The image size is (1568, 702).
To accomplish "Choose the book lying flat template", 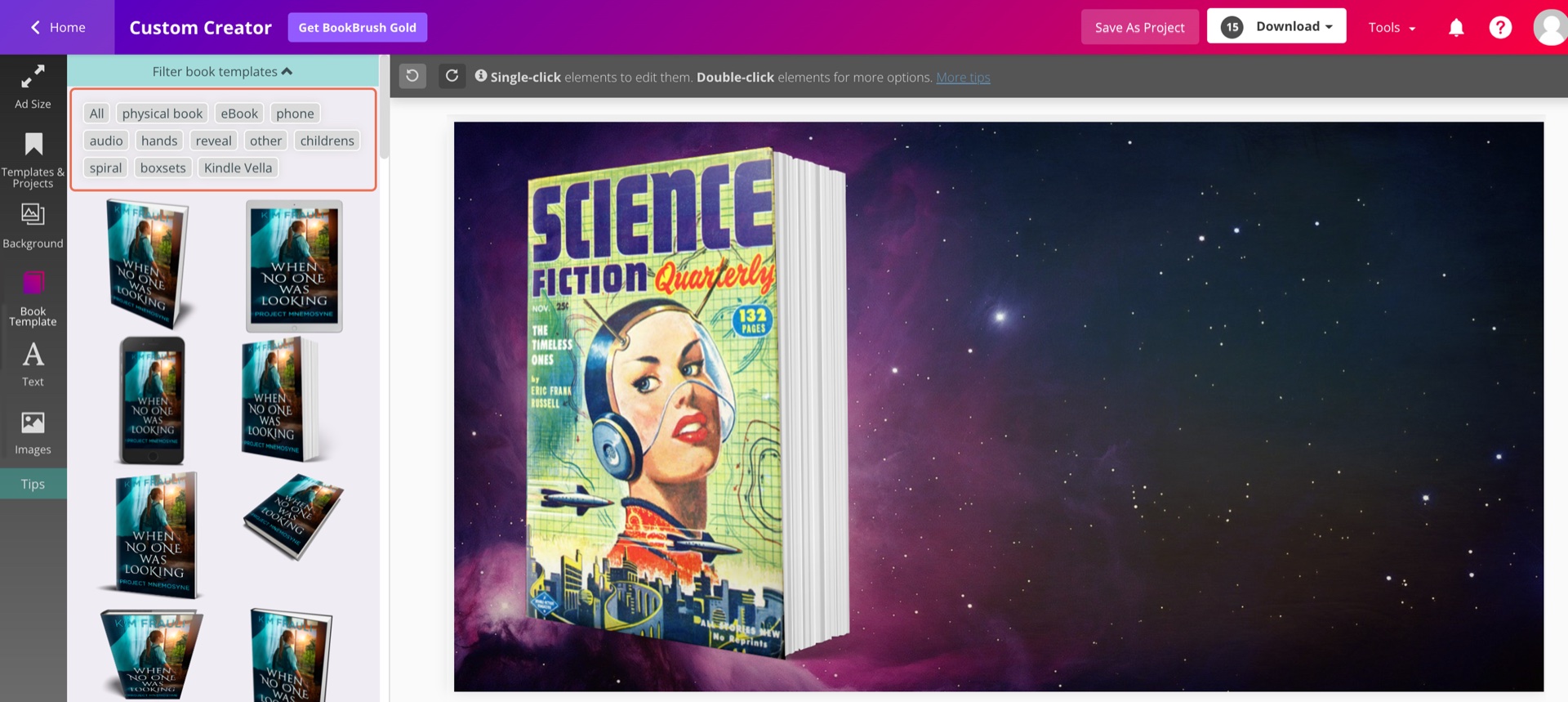I will pos(294,516).
